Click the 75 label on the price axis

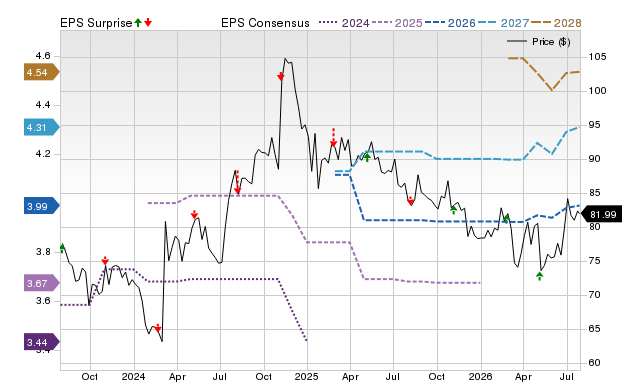click(594, 261)
